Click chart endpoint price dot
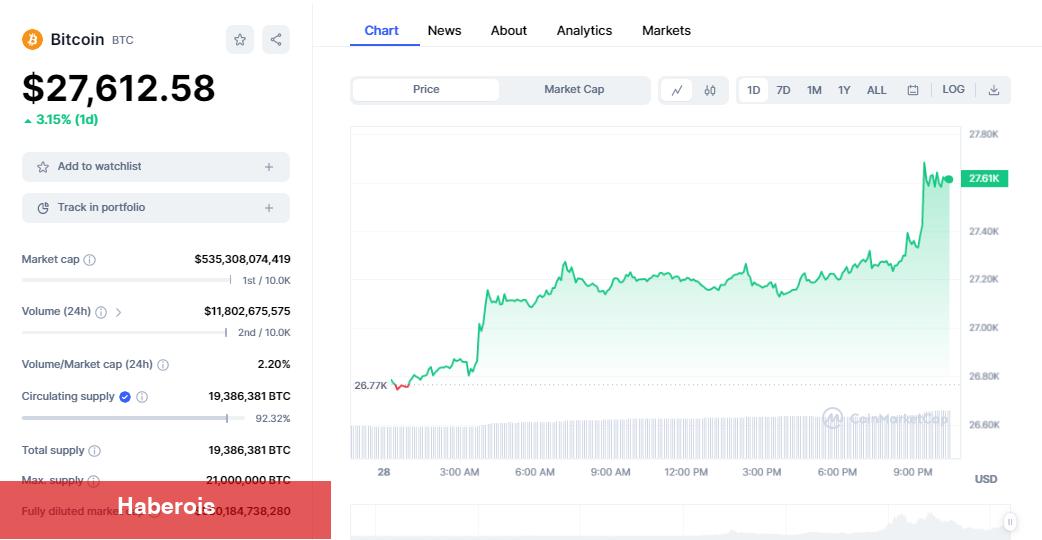This screenshot has width=1042, height=540. (949, 179)
